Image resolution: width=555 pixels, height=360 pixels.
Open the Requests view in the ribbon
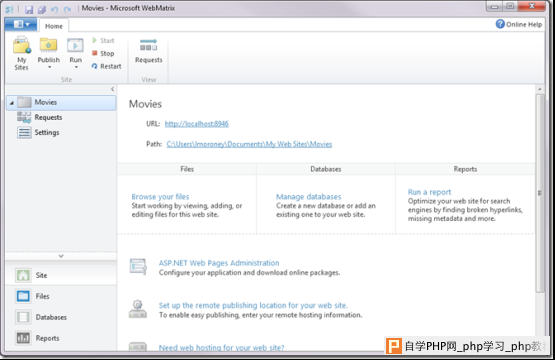[149, 51]
